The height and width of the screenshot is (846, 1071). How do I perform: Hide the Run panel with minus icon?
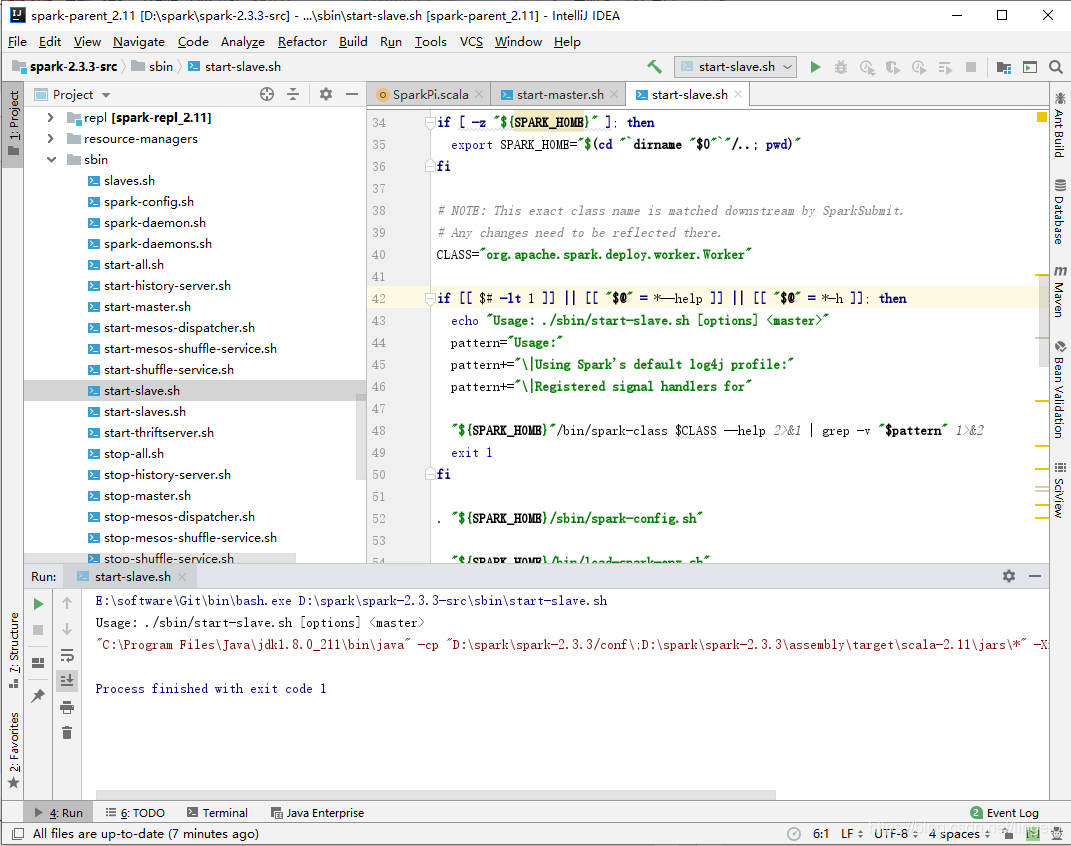[x=1035, y=576]
